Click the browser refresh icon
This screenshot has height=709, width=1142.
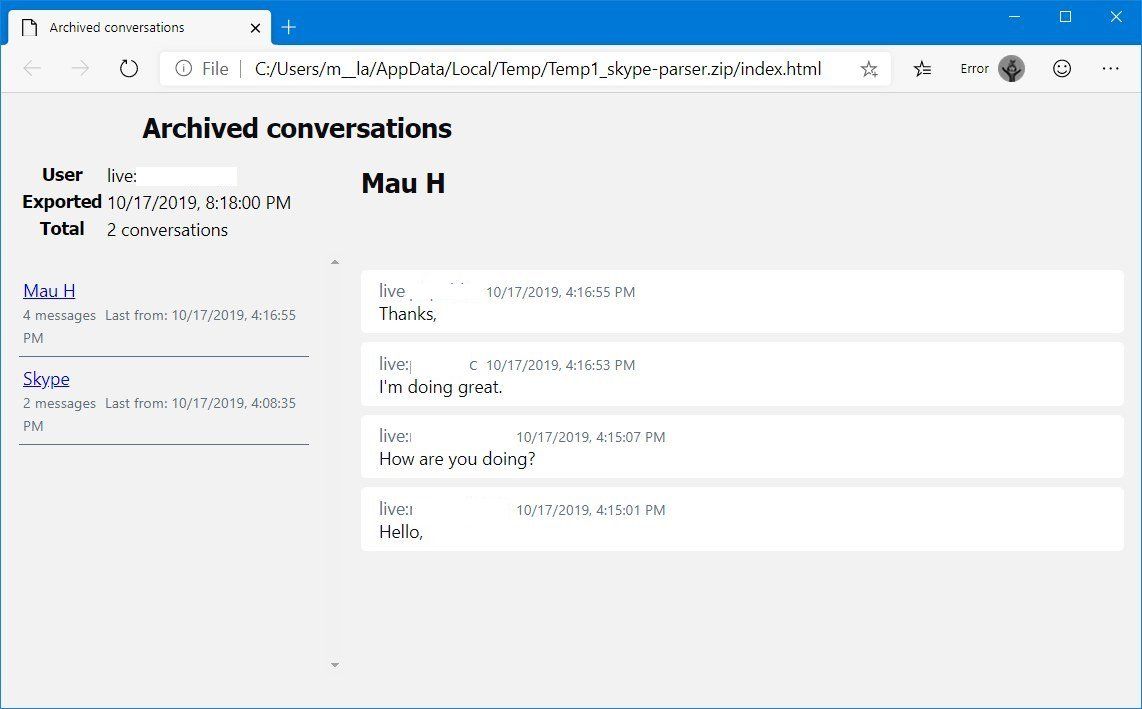click(x=128, y=69)
